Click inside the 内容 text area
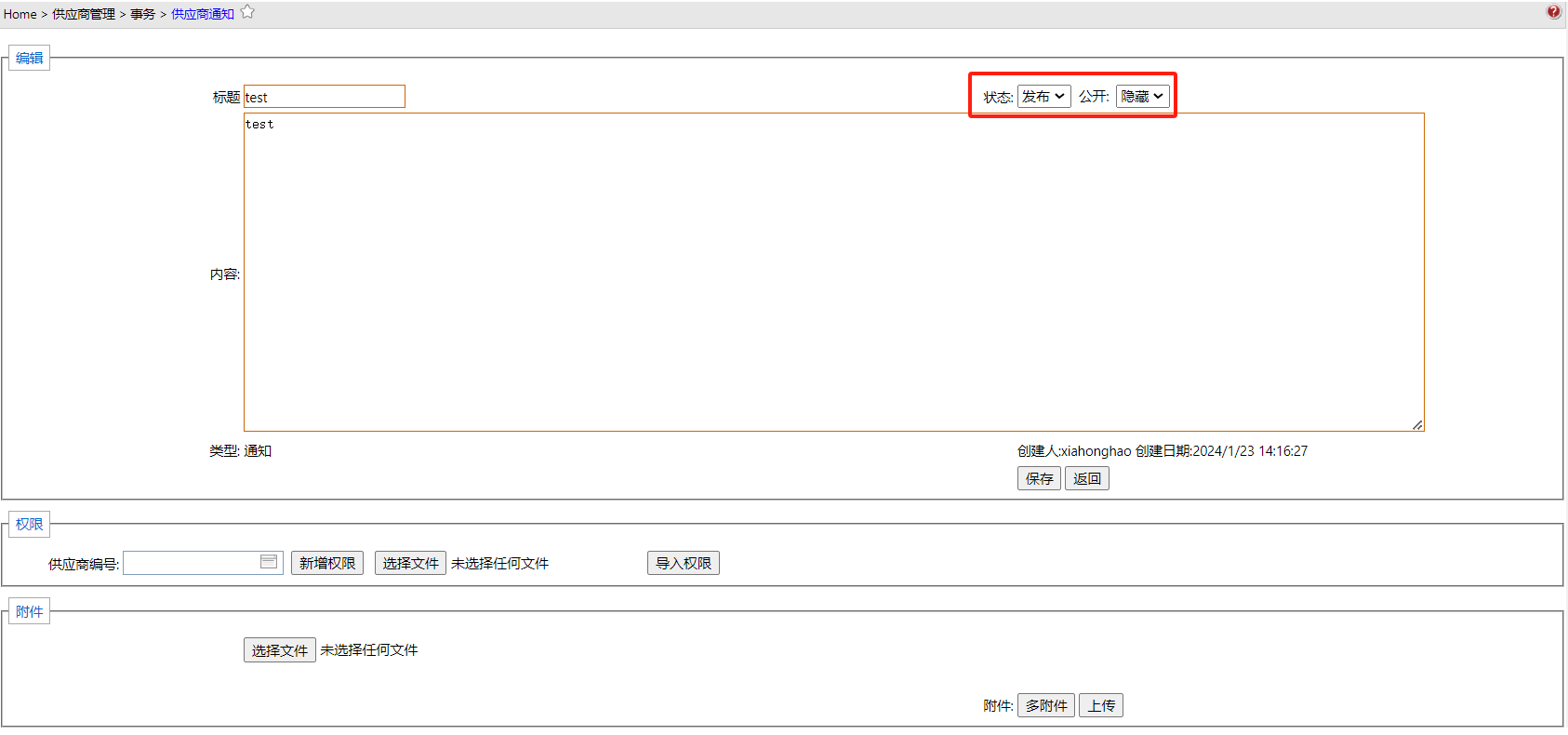The height and width of the screenshot is (735, 1568). [x=834, y=272]
